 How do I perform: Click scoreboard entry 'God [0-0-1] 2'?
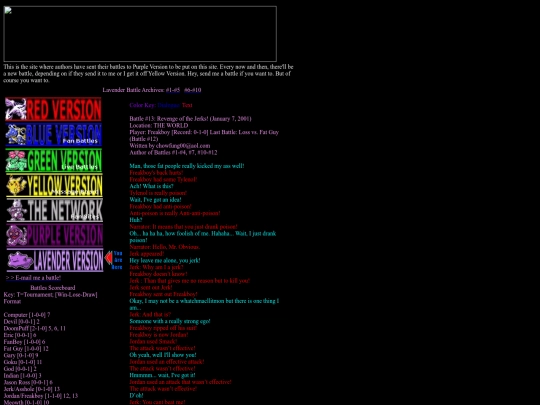pos(20,368)
